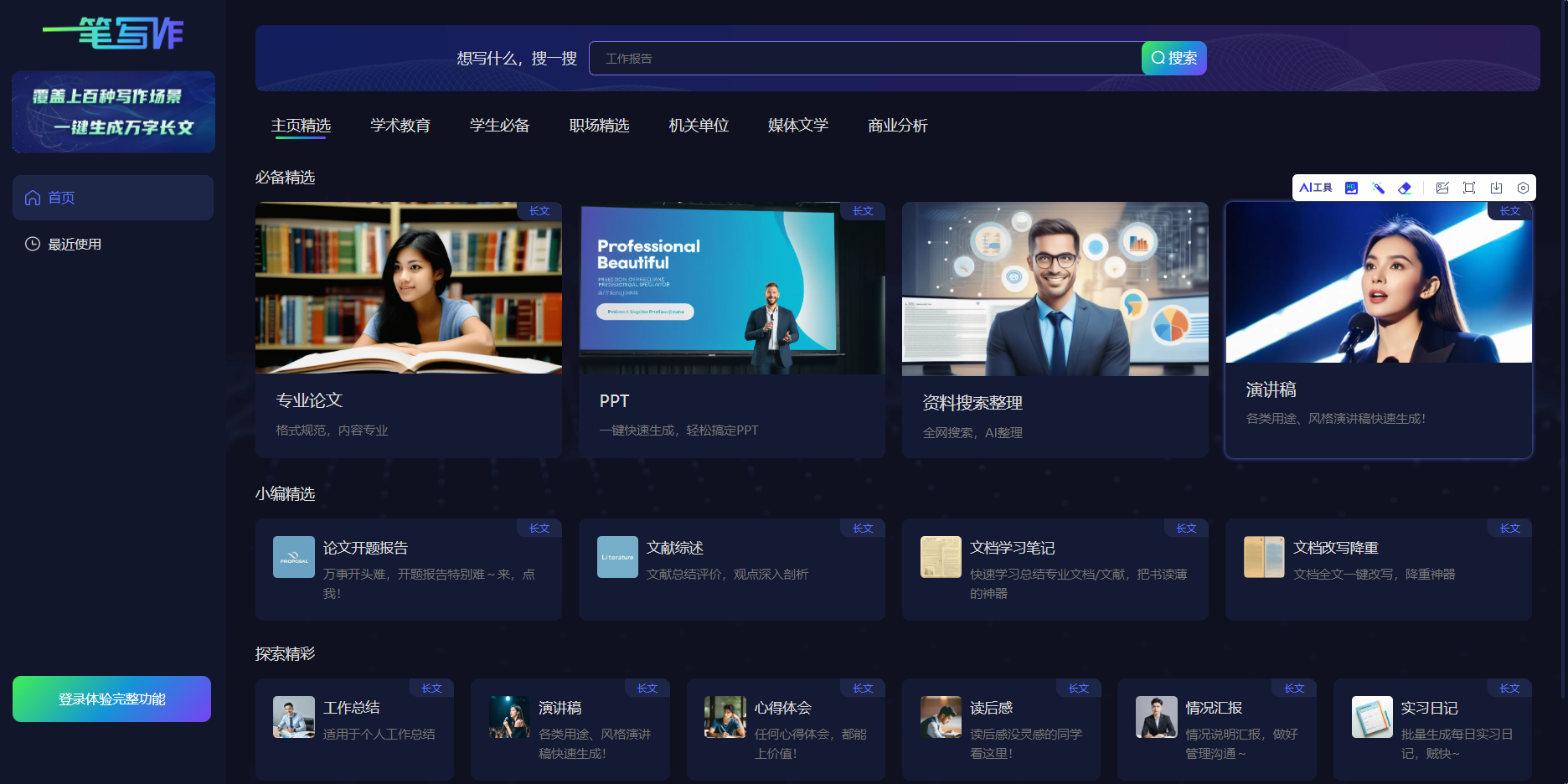
Task: Click the 探索精彩 section heading
Action: click(286, 654)
